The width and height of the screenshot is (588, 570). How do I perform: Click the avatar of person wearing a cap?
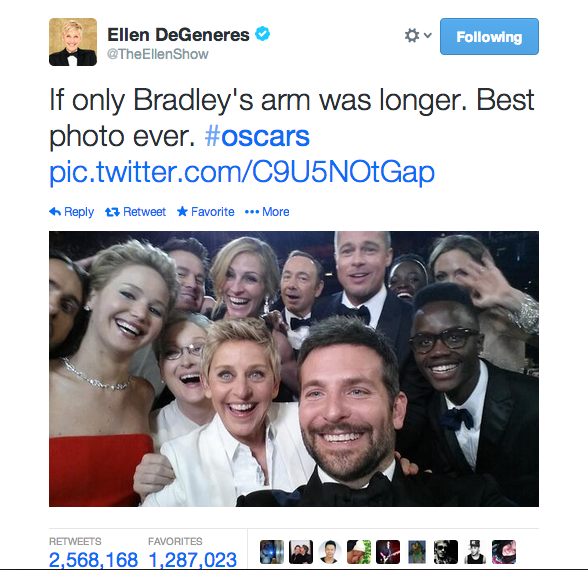475,552
